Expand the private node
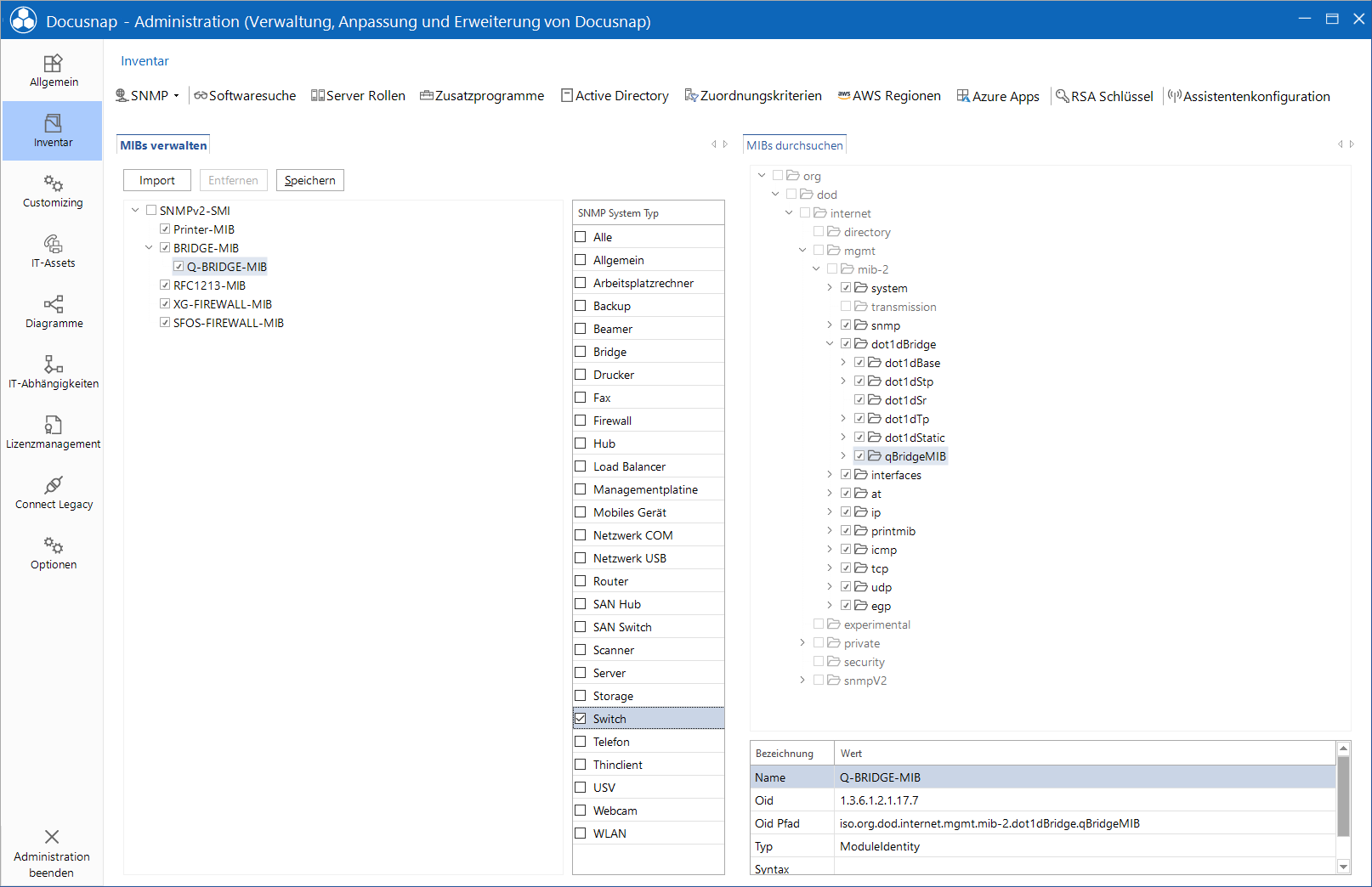This screenshot has height=887, width=1372. coord(802,643)
